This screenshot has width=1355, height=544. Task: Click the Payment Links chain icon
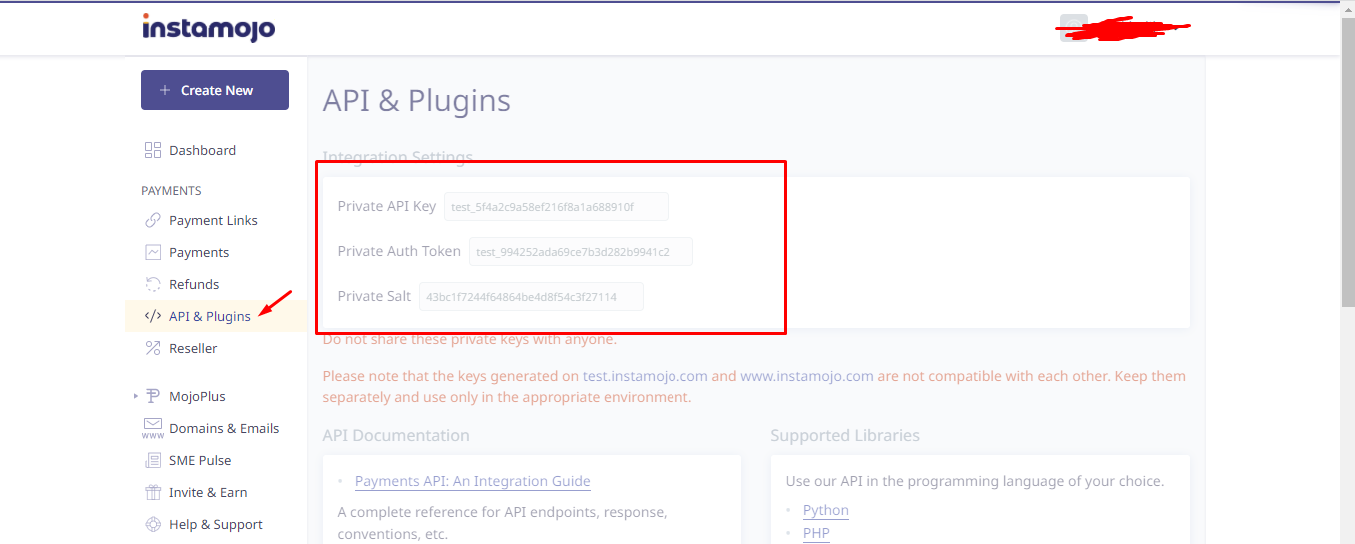tap(153, 220)
